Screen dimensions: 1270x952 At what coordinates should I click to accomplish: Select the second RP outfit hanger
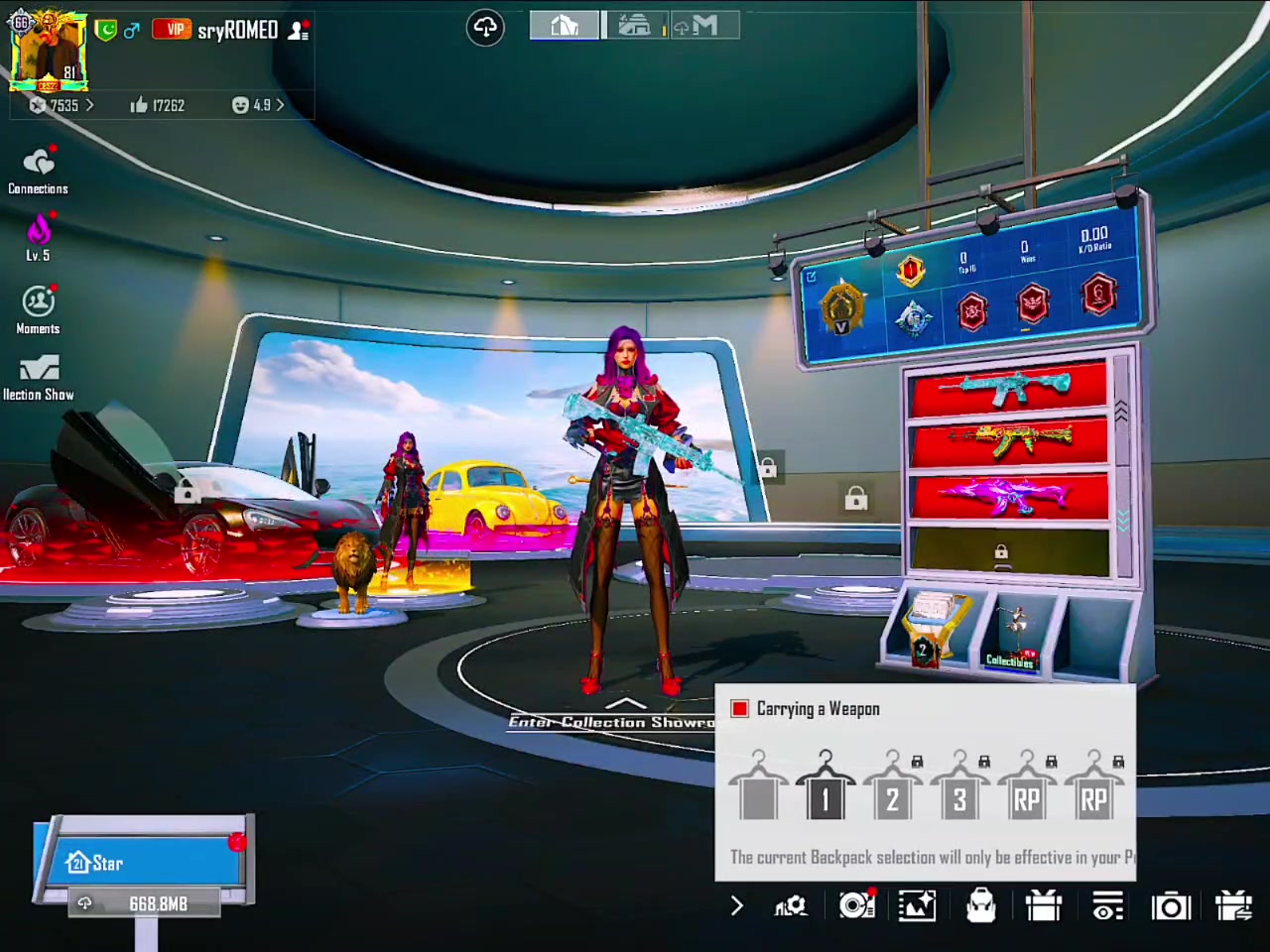point(1094,786)
